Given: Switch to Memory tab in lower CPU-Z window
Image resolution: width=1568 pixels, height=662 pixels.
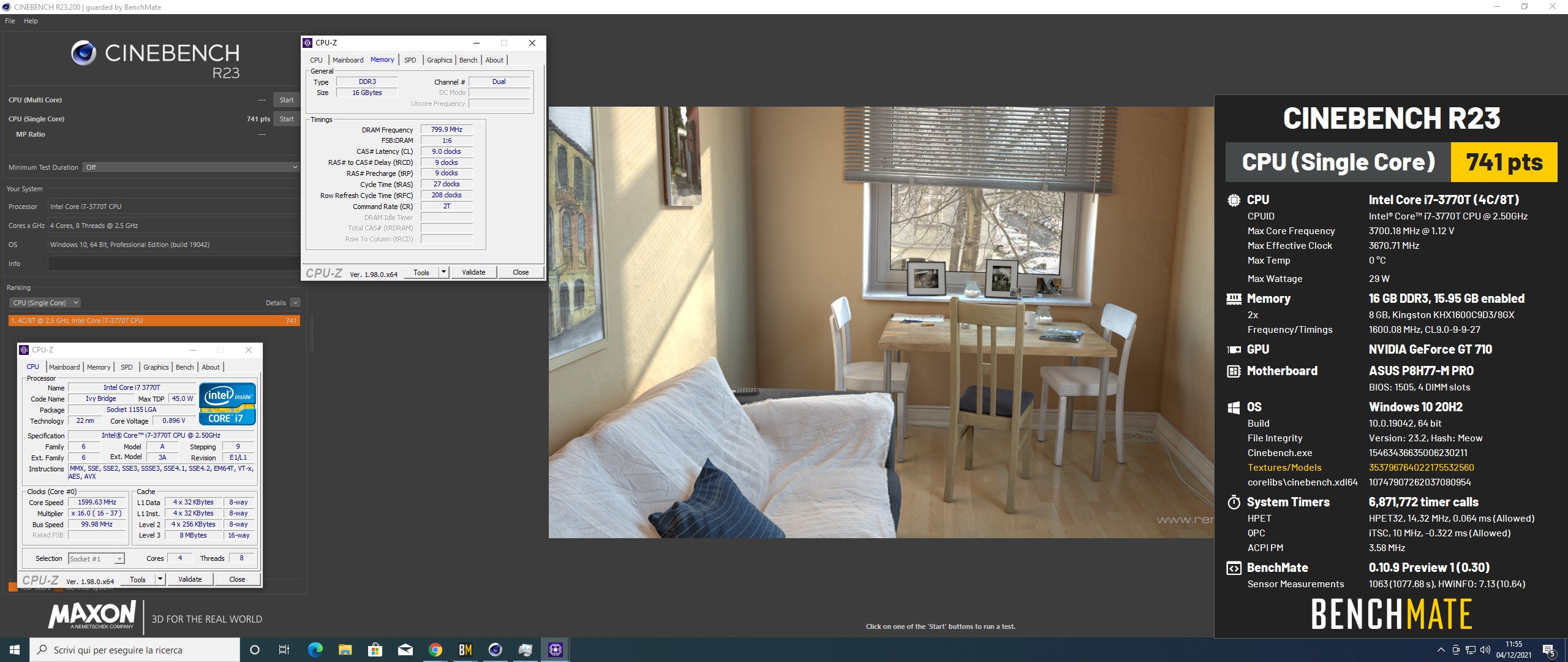Looking at the screenshot, I should pyautogui.click(x=99, y=367).
